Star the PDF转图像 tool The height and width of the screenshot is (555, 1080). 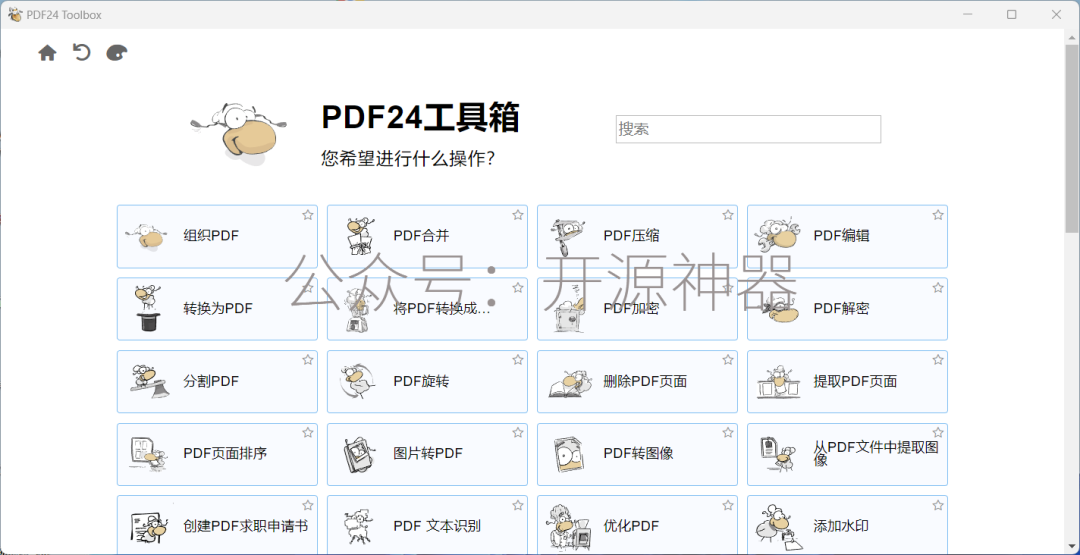pyautogui.click(x=728, y=433)
